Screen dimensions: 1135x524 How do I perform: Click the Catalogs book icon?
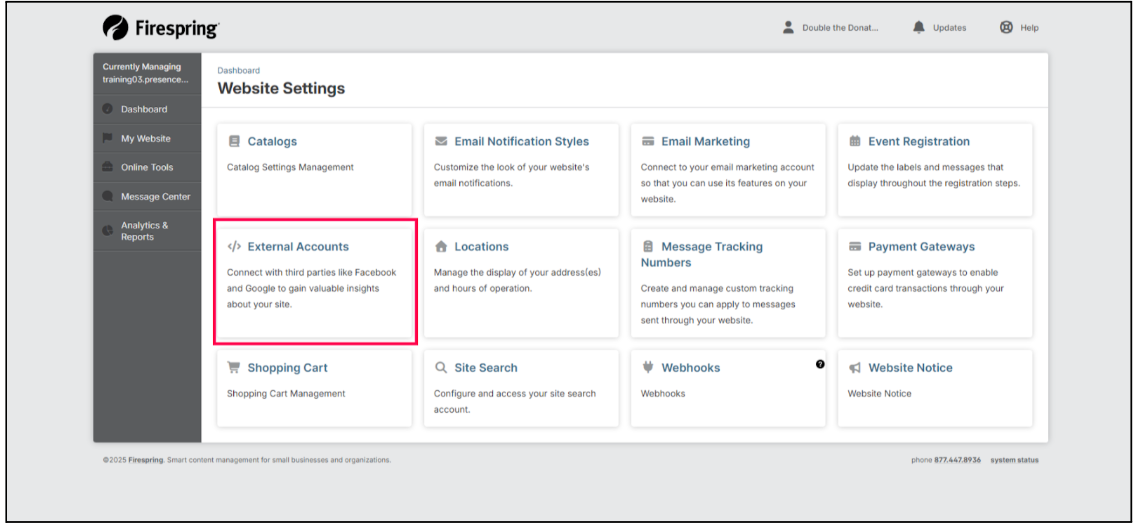pyautogui.click(x=234, y=142)
